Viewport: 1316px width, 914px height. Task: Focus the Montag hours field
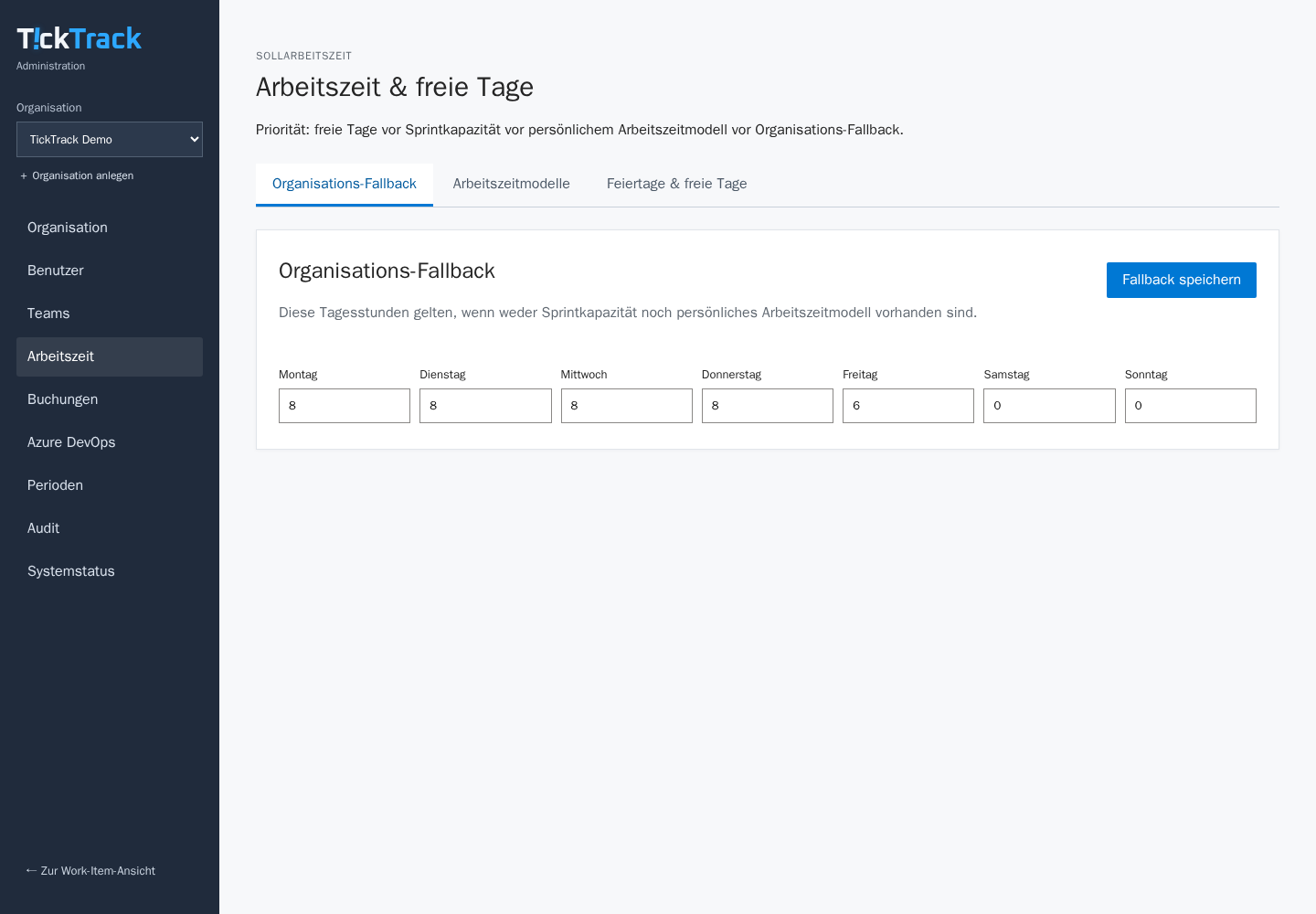(x=345, y=406)
